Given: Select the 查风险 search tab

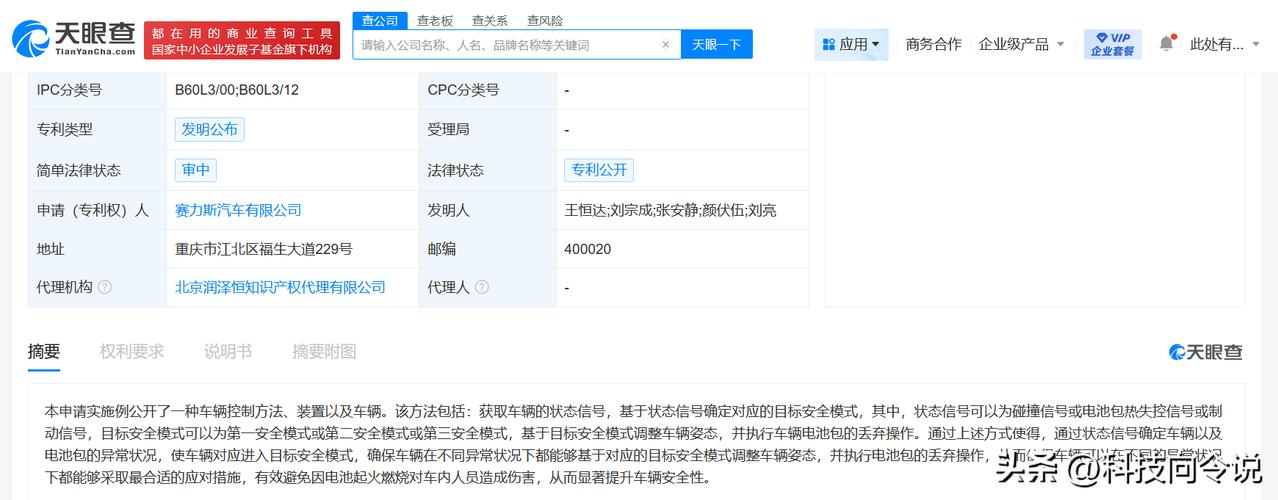Looking at the screenshot, I should pos(544,20).
